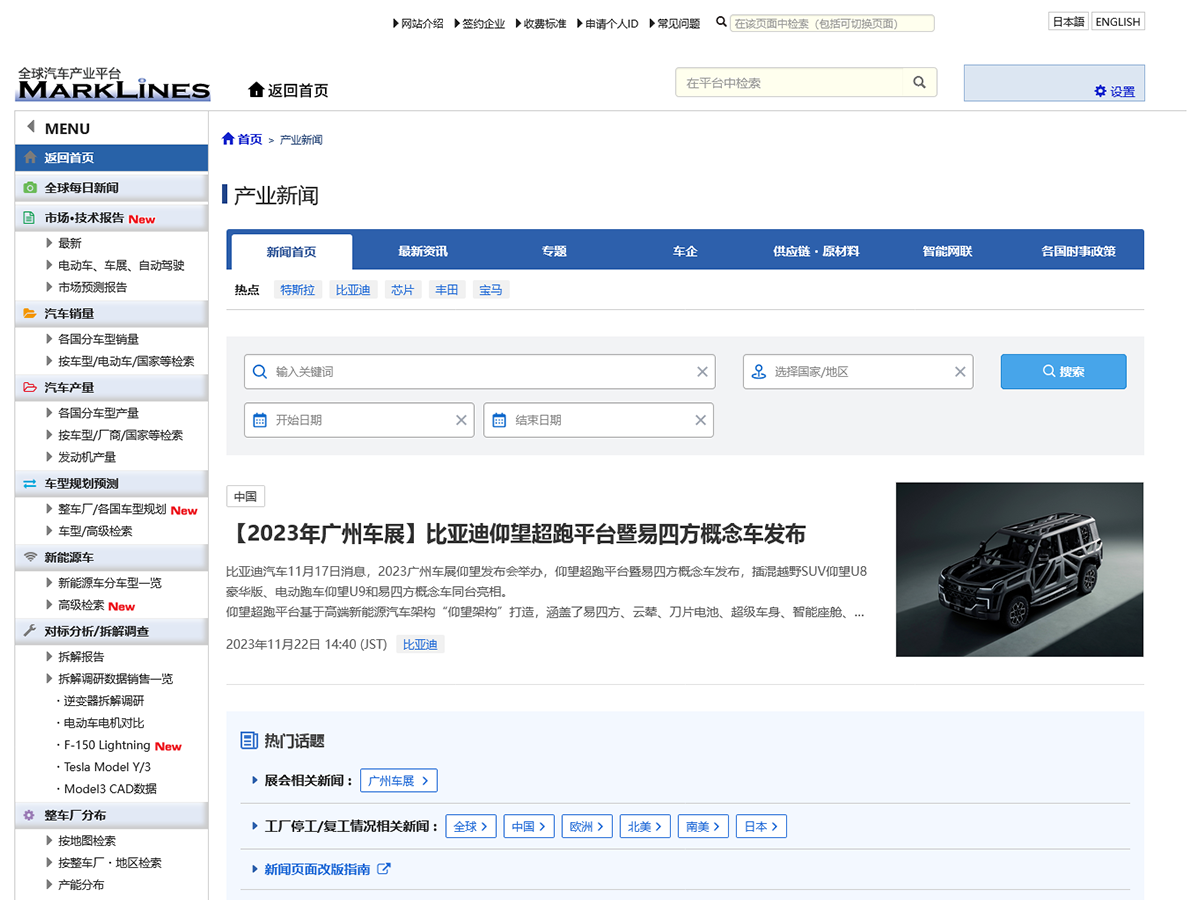Screen dimensions: 1200x900
Task: Click the wrench icon beside 对标分析/拆解调查
Action: coord(30,631)
